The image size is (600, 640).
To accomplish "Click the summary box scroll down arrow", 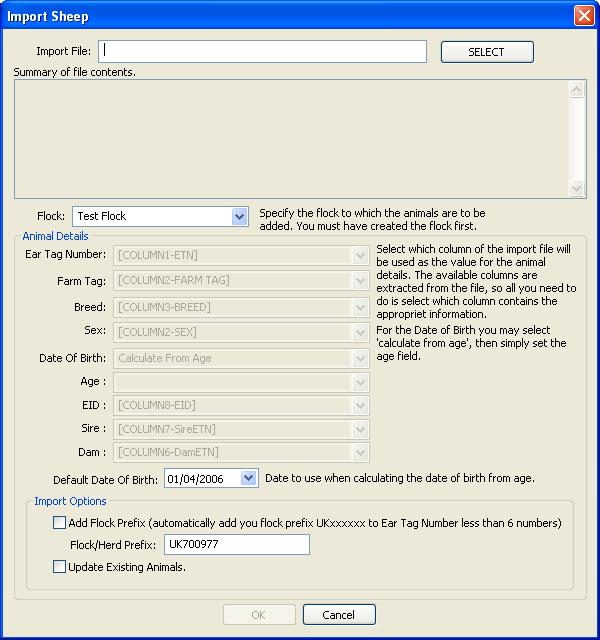I will 576,189.
